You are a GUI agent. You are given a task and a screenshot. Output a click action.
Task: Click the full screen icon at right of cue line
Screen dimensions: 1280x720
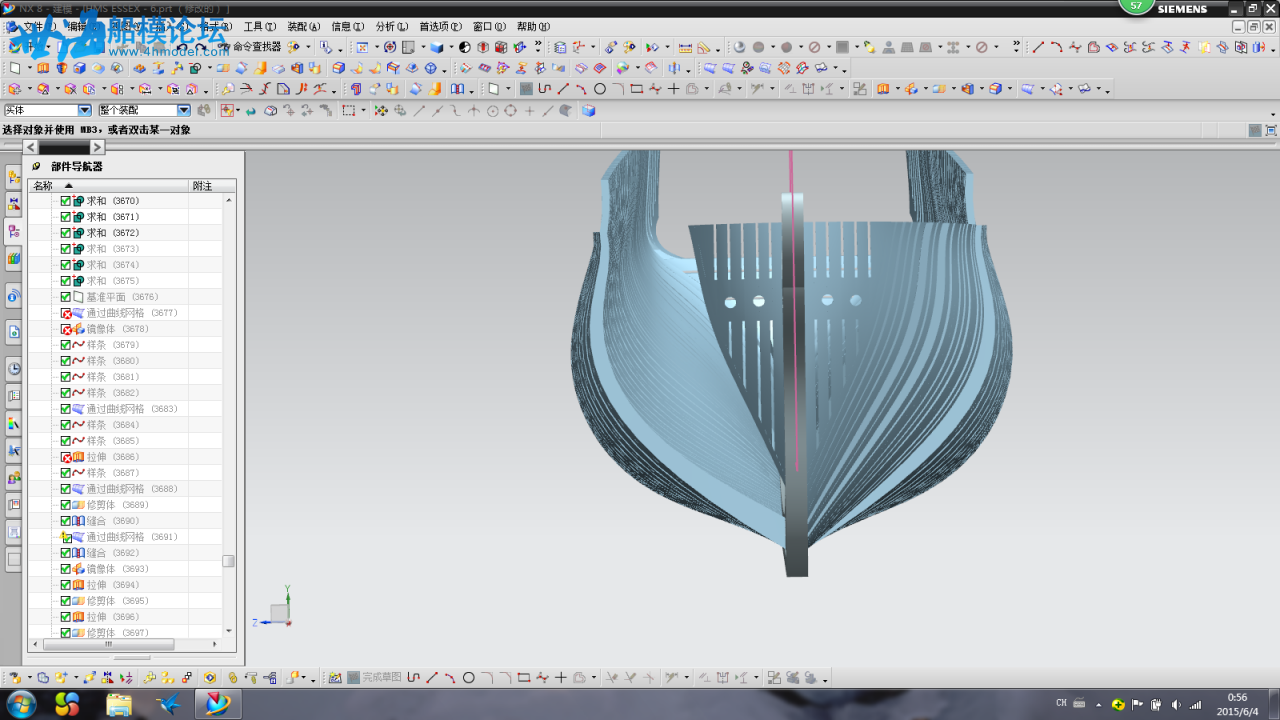(1271, 130)
